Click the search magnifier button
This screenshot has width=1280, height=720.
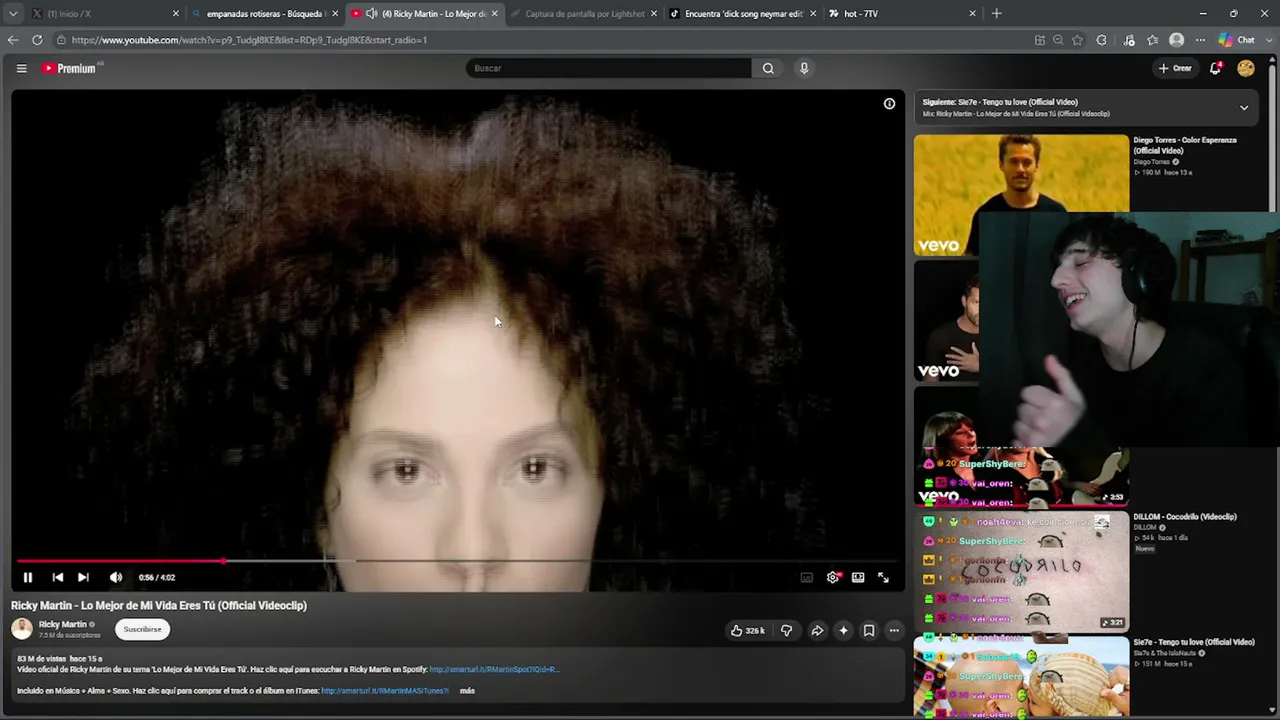click(x=768, y=68)
